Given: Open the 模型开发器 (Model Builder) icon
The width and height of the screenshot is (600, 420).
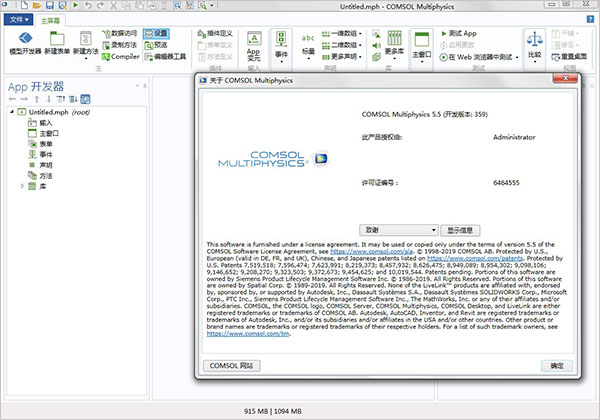Looking at the screenshot, I should coord(25,42).
